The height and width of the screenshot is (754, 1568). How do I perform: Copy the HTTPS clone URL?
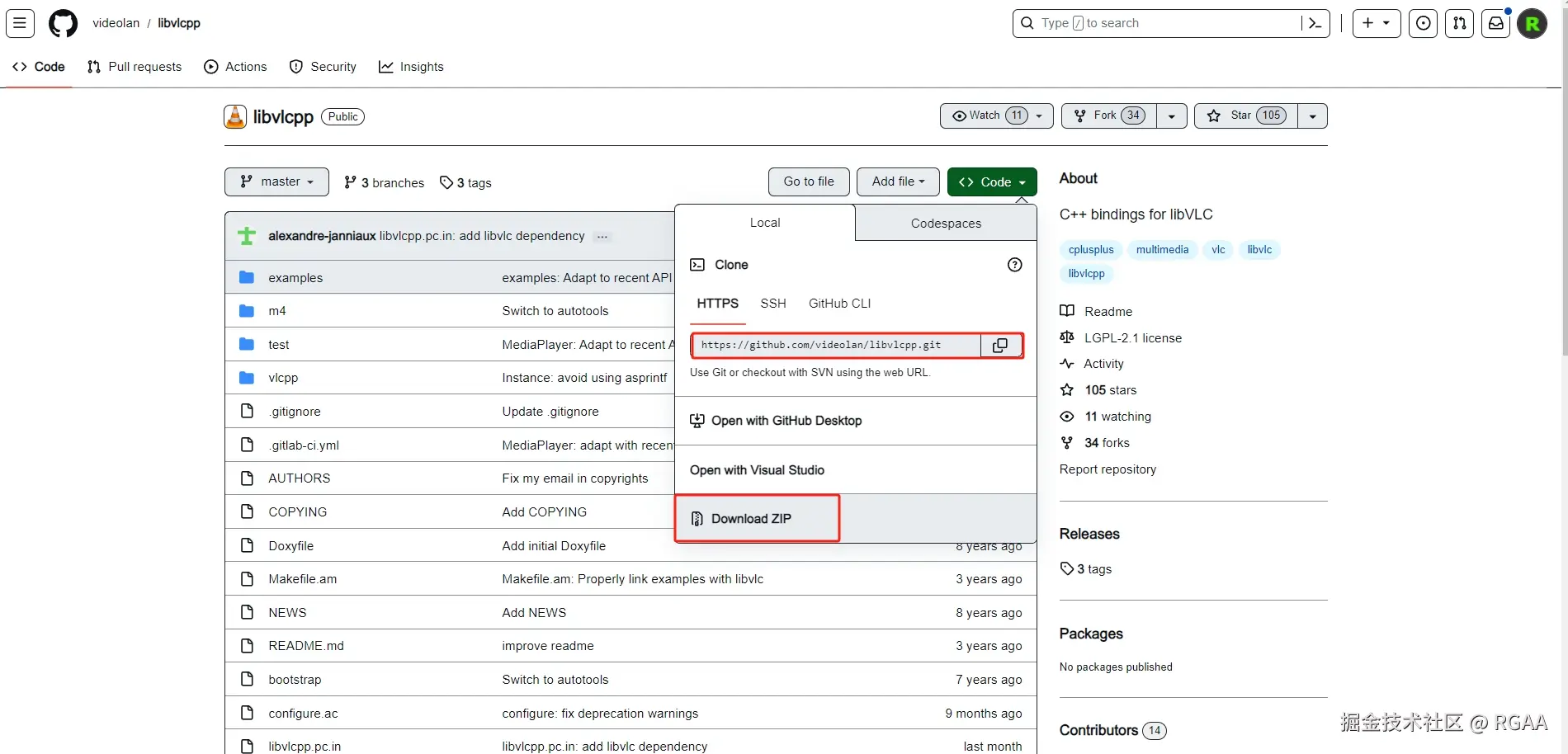coord(1000,346)
